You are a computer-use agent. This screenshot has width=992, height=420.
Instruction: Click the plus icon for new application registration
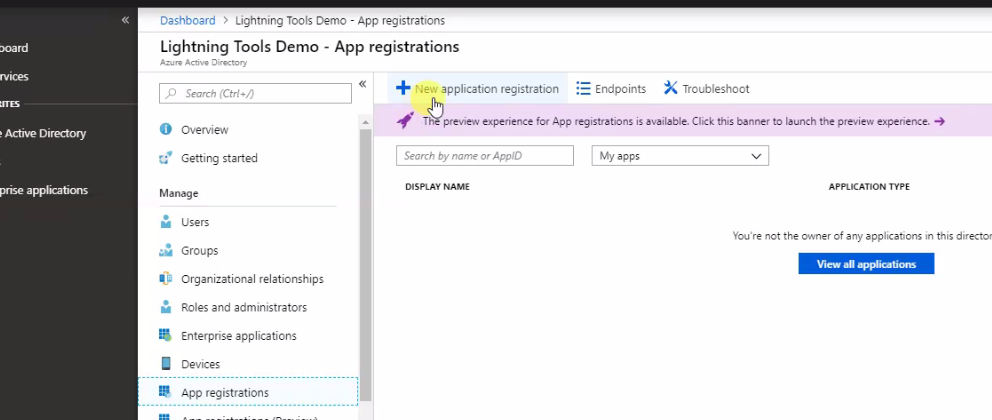403,88
